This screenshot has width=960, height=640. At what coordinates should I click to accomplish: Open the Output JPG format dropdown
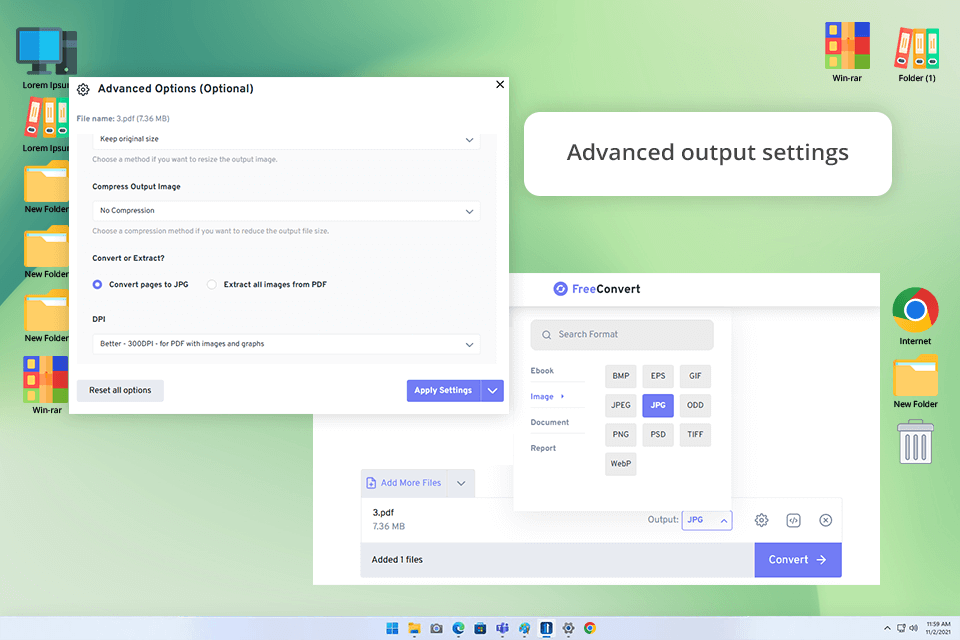707,520
